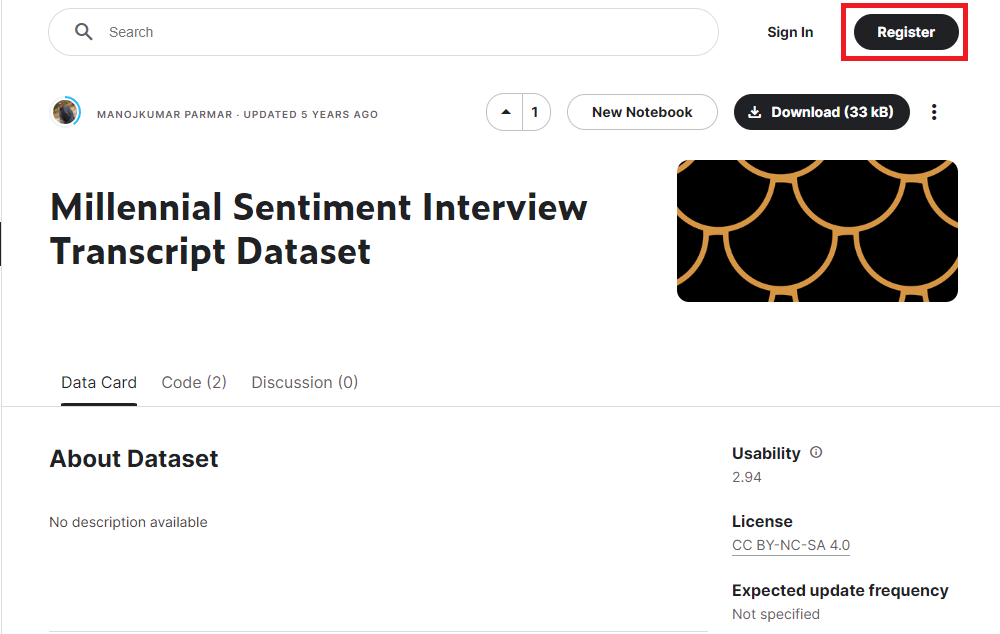This screenshot has height=634, width=1000.
Task: Switch to the Code tab
Action: pyautogui.click(x=193, y=382)
